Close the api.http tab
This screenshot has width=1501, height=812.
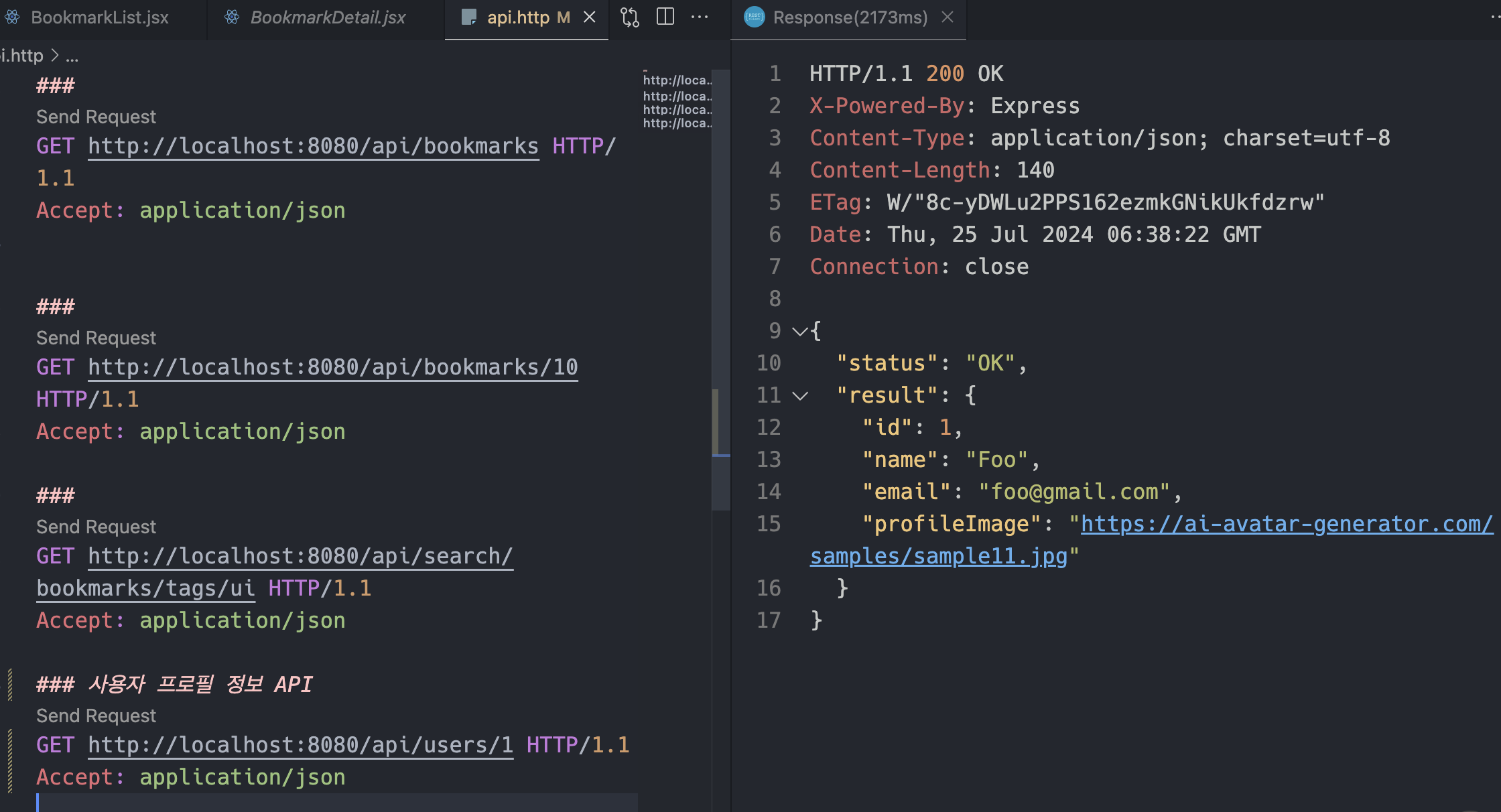click(x=590, y=17)
